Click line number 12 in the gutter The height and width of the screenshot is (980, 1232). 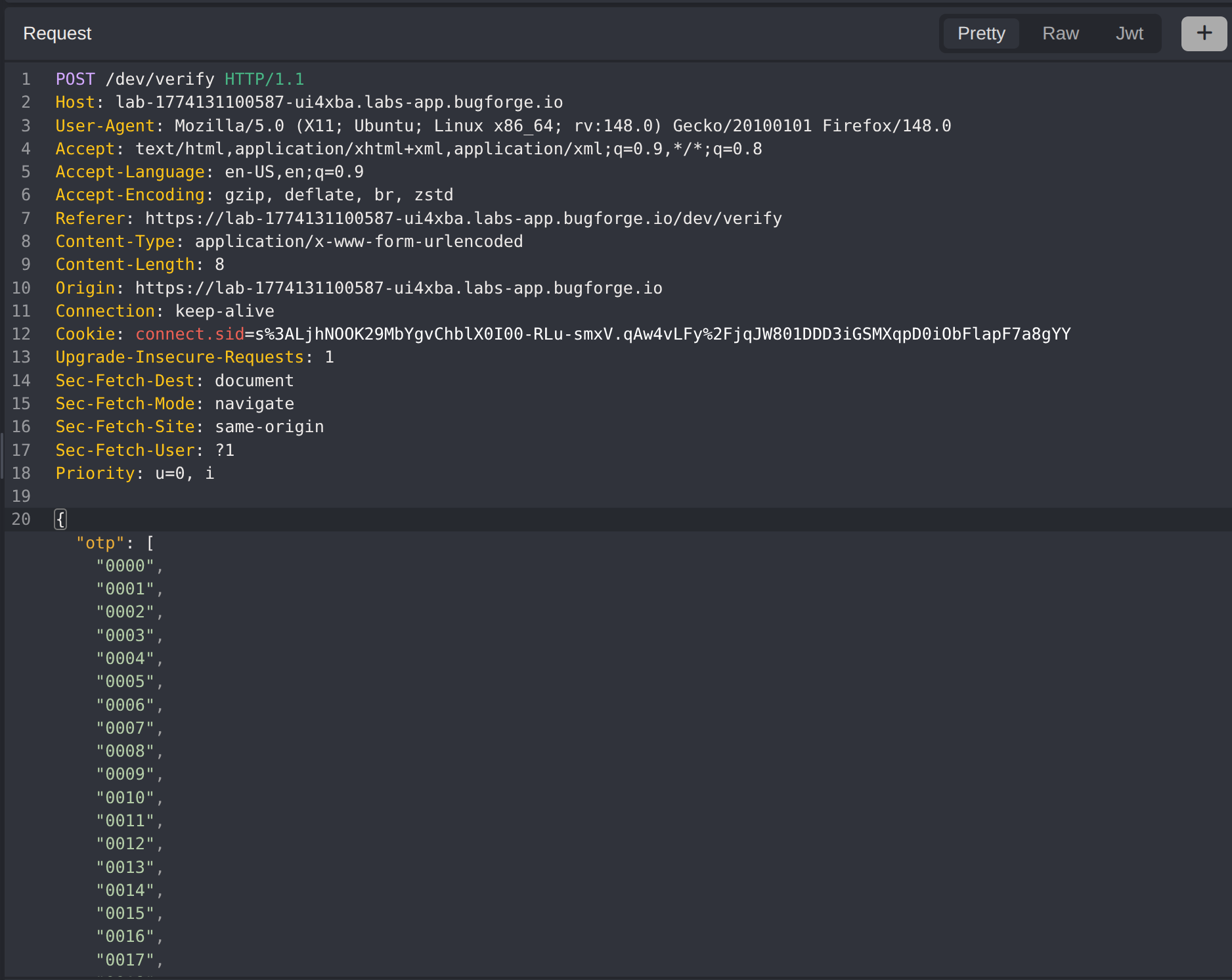click(x=21, y=334)
